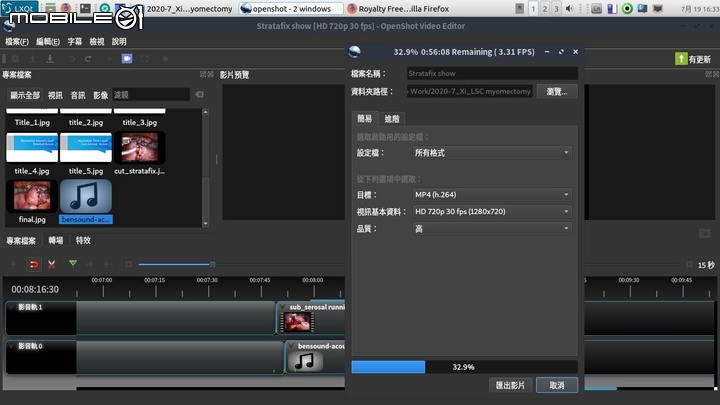Open the terminal launcher in the panel
Image resolution: width=720 pixels, height=405 pixels.
click(85, 8)
